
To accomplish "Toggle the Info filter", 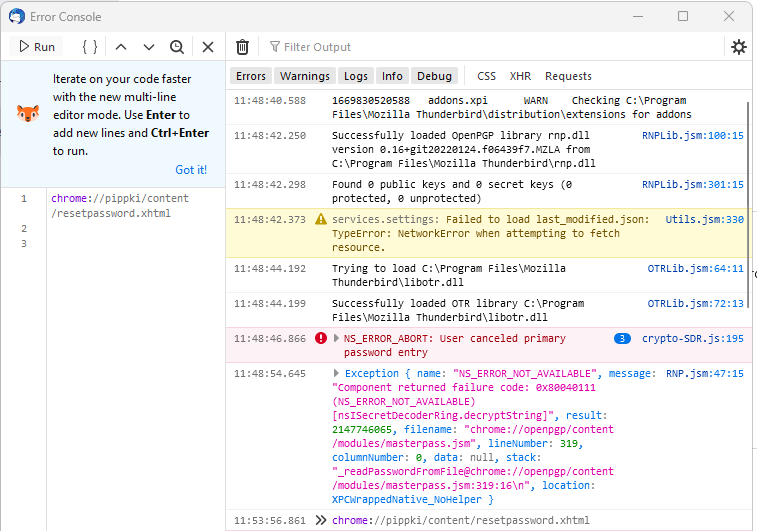I will click(392, 76).
